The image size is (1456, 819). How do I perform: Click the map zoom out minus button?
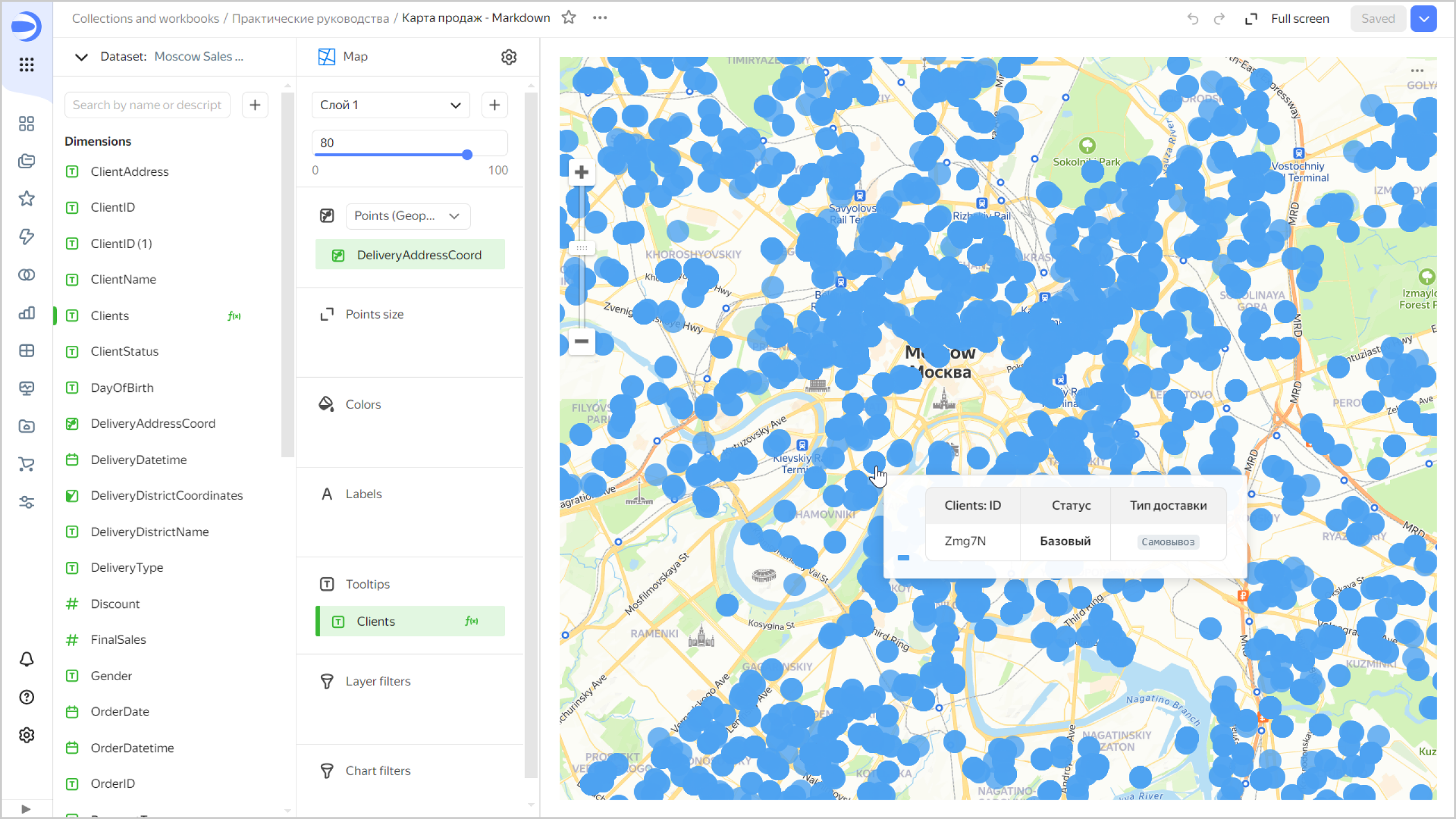[x=581, y=341]
